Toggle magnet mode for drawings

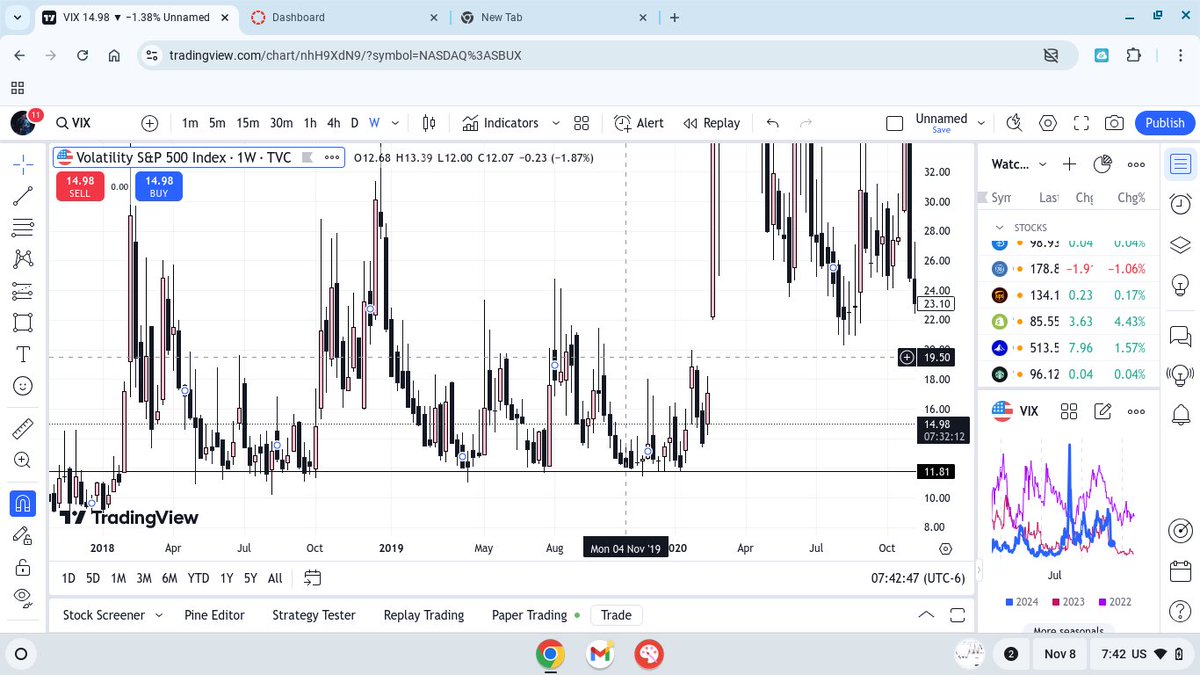[23, 502]
